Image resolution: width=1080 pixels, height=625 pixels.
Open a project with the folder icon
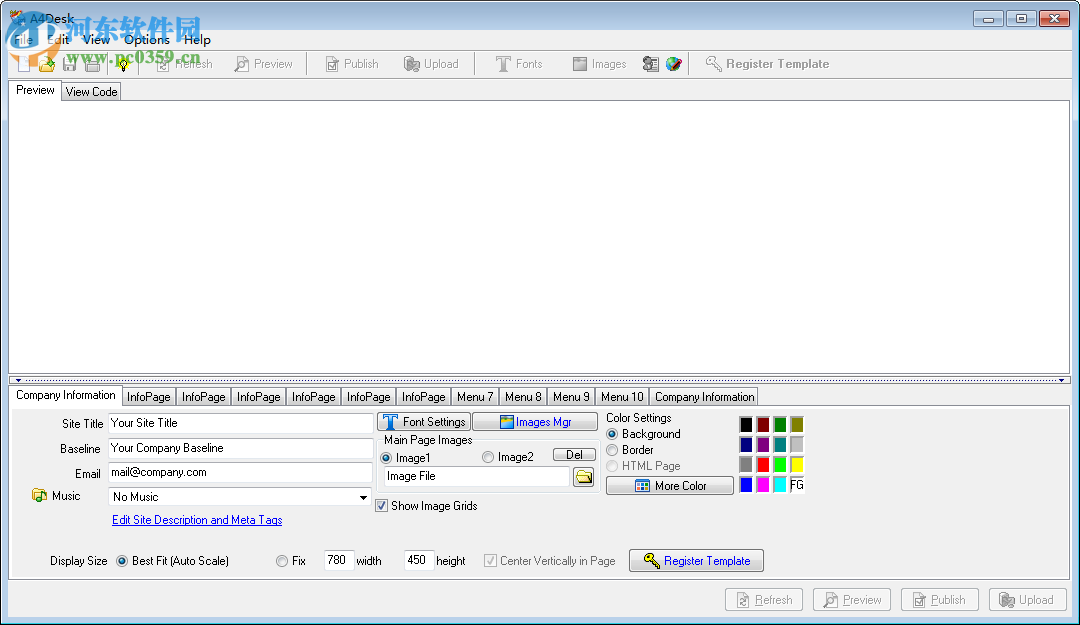pos(47,64)
